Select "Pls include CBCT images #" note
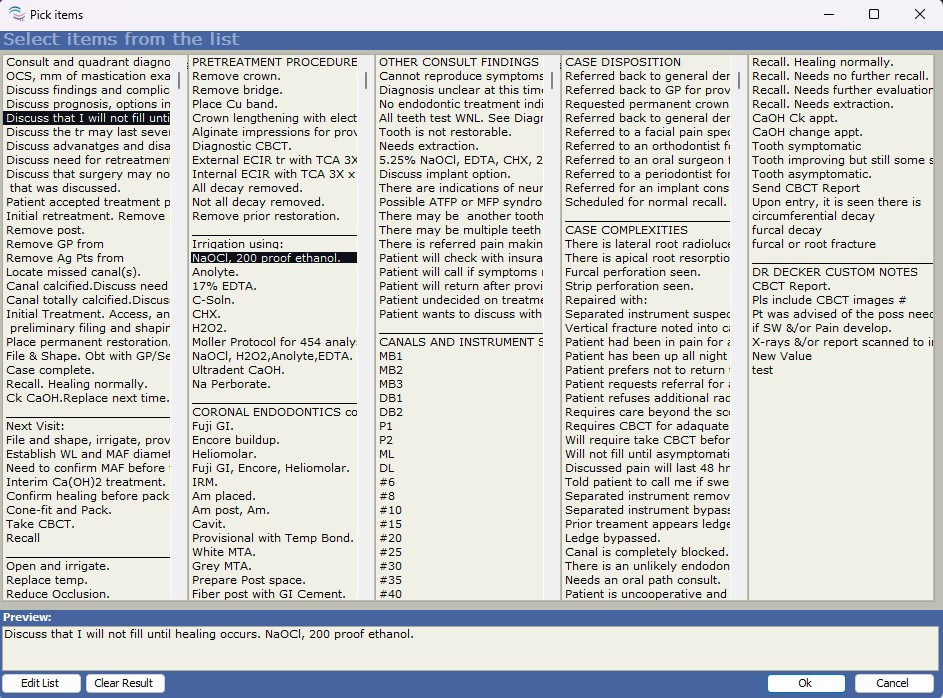The height and width of the screenshot is (698, 943). (828, 300)
